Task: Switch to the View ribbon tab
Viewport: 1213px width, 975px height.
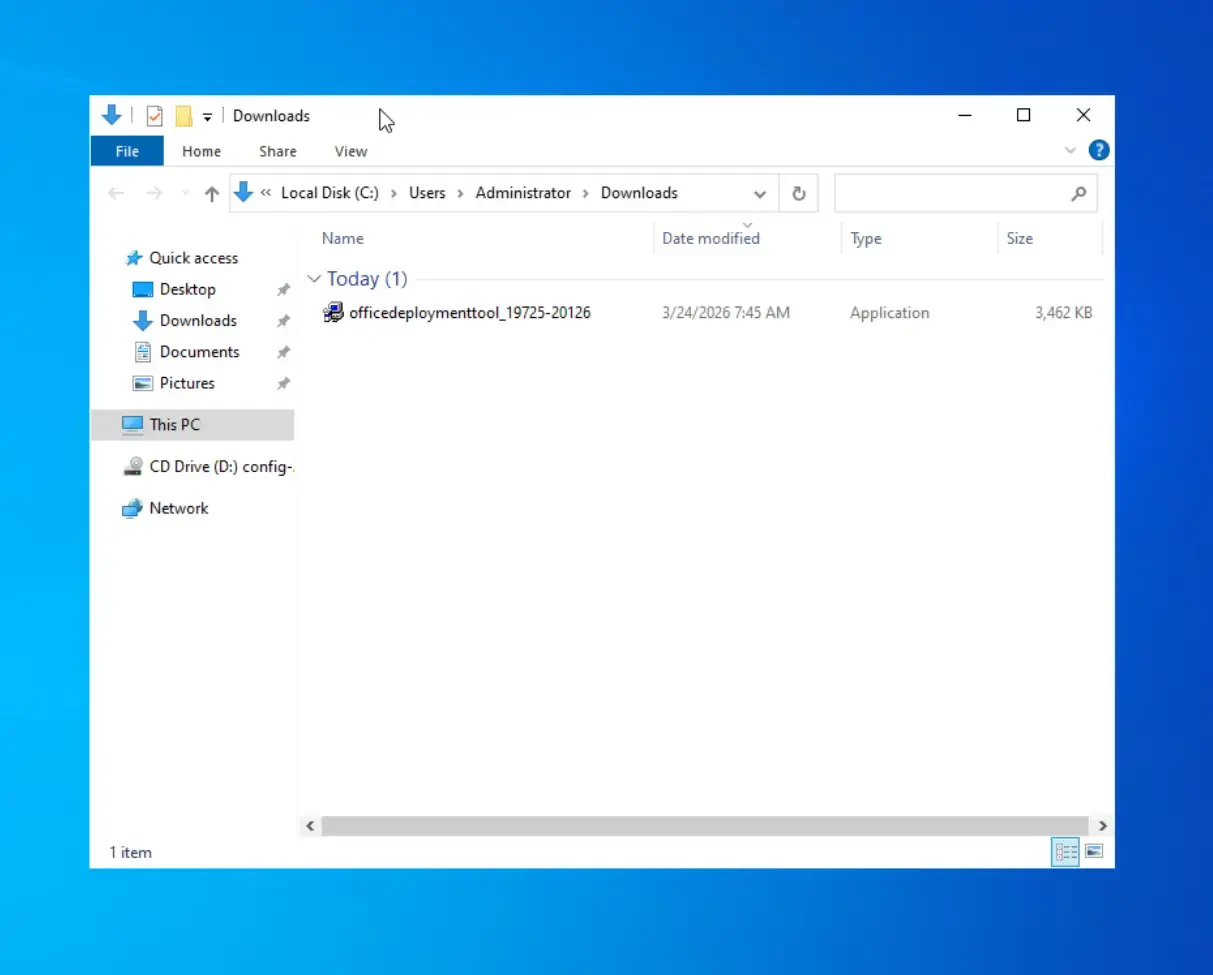Action: pyautogui.click(x=350, y=151)
